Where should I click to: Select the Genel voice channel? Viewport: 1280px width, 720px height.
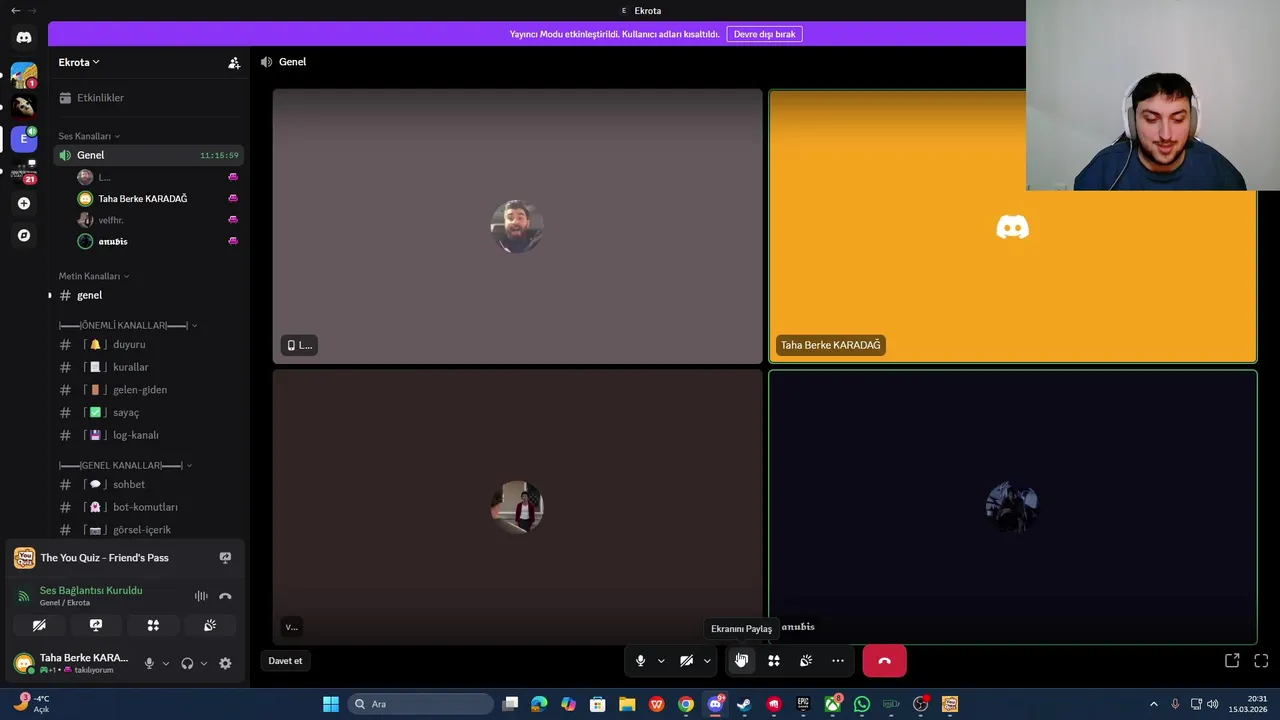coord(148,155)
